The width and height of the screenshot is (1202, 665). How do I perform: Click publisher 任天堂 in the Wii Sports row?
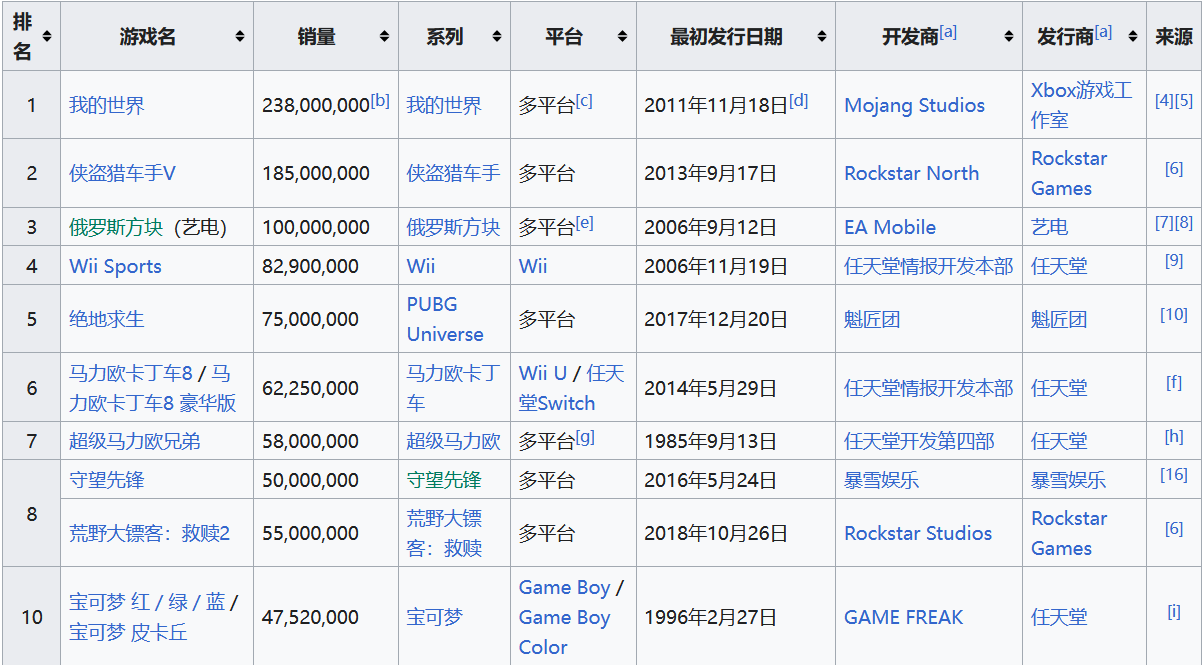(1059, 266)
